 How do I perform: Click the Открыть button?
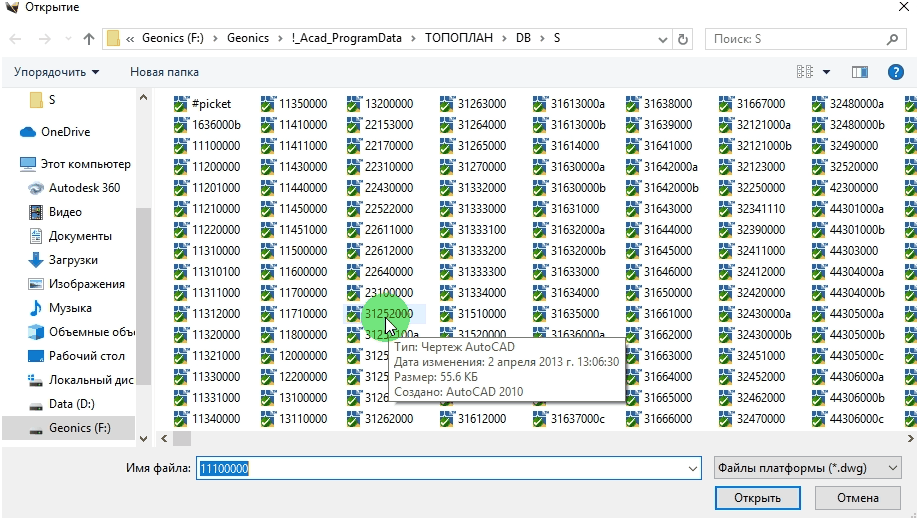[x=756, y=498]
